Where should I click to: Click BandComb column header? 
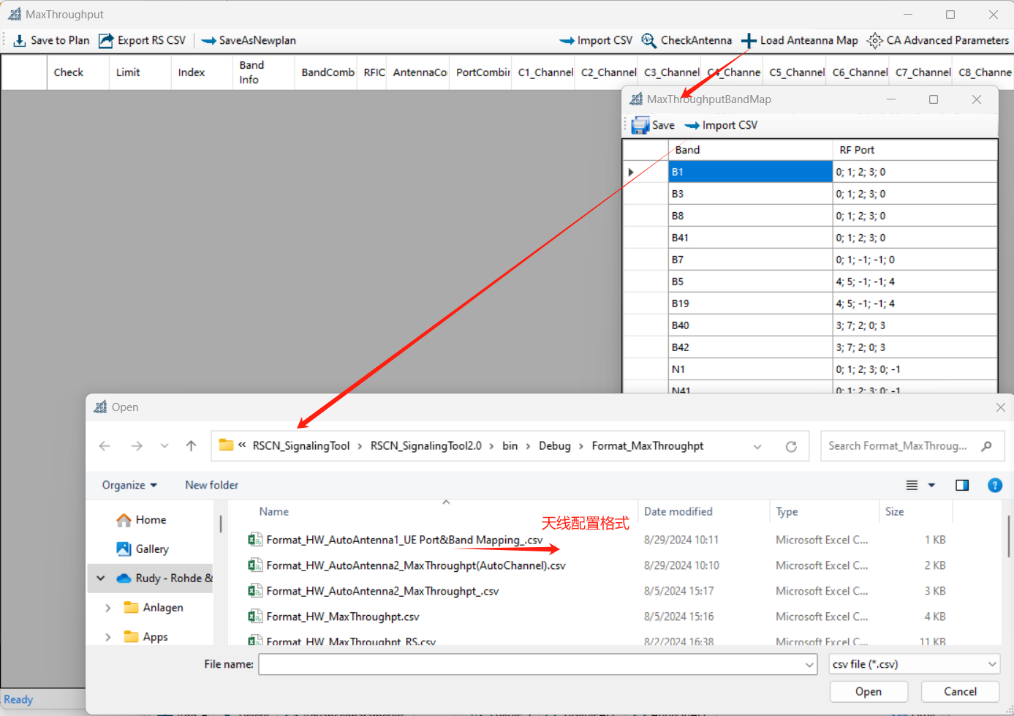pos(326,72)
